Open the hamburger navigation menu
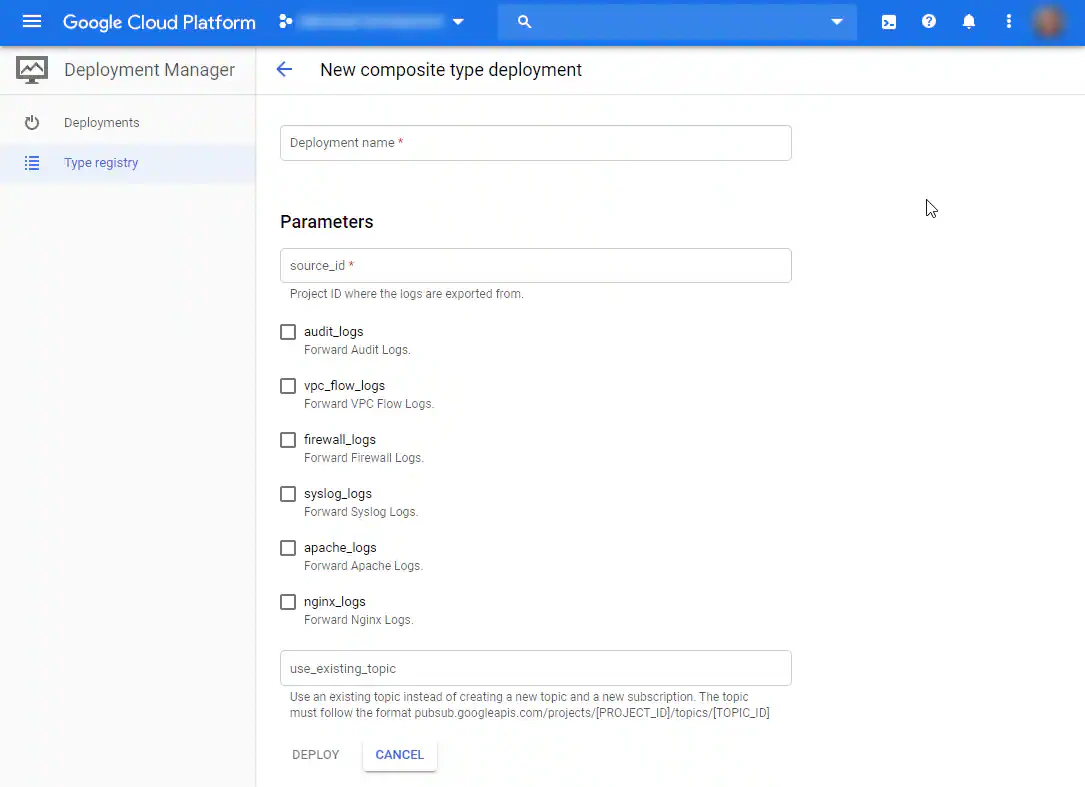1085x787 pixels. [32, 21]
